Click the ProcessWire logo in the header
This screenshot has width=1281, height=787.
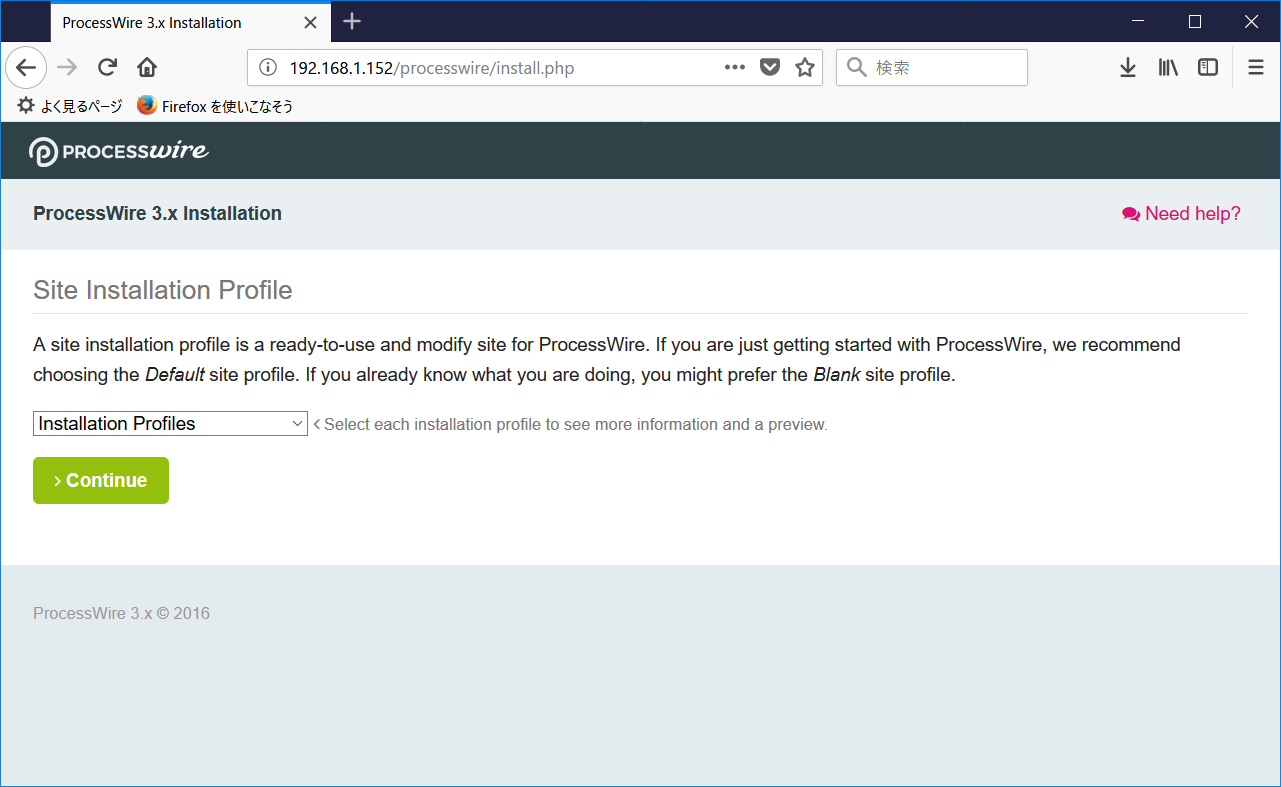click(x=118, y=151)
